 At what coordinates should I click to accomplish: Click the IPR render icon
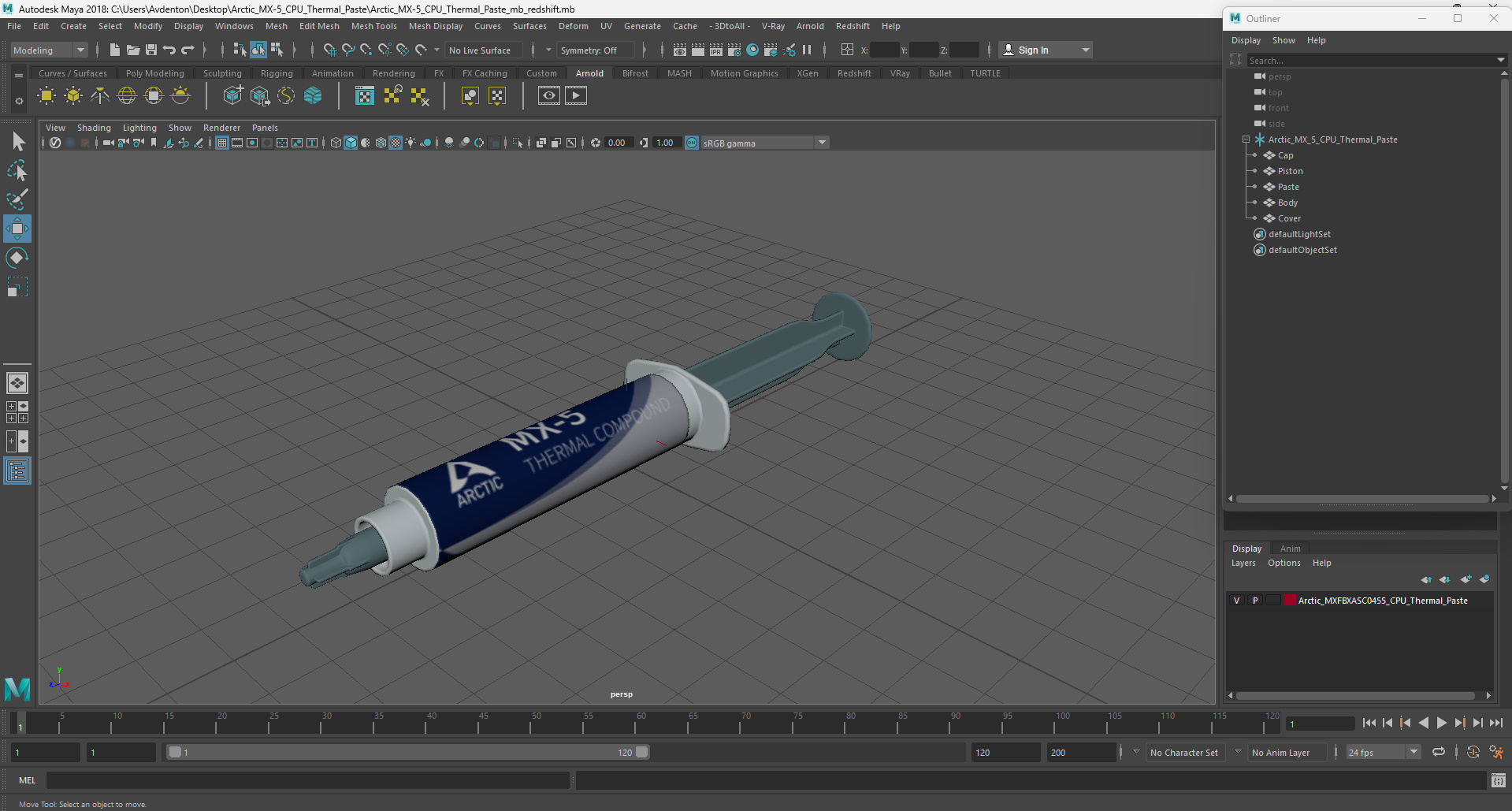tap(715, 50)
